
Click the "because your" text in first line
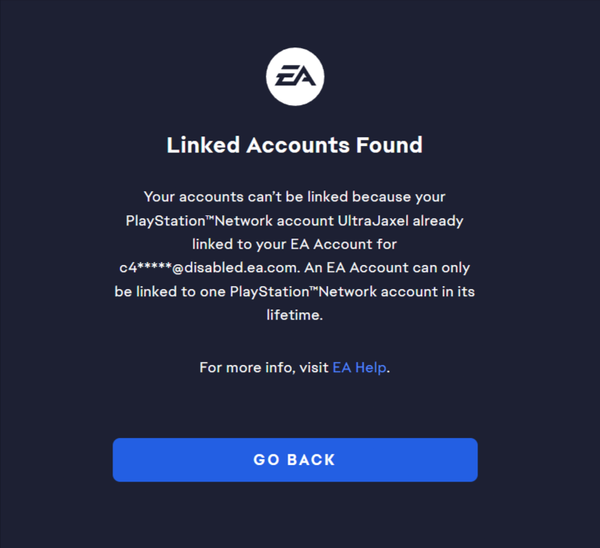[399, 197]
